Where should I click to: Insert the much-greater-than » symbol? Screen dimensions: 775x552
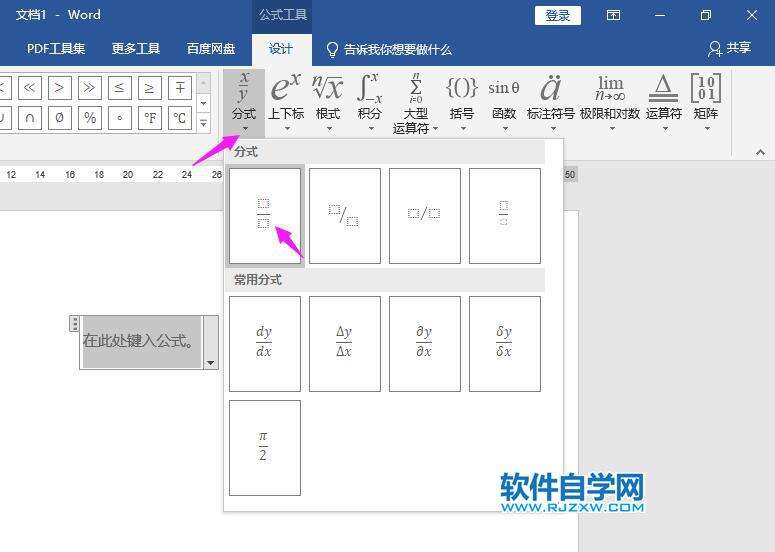coord(90,88)
